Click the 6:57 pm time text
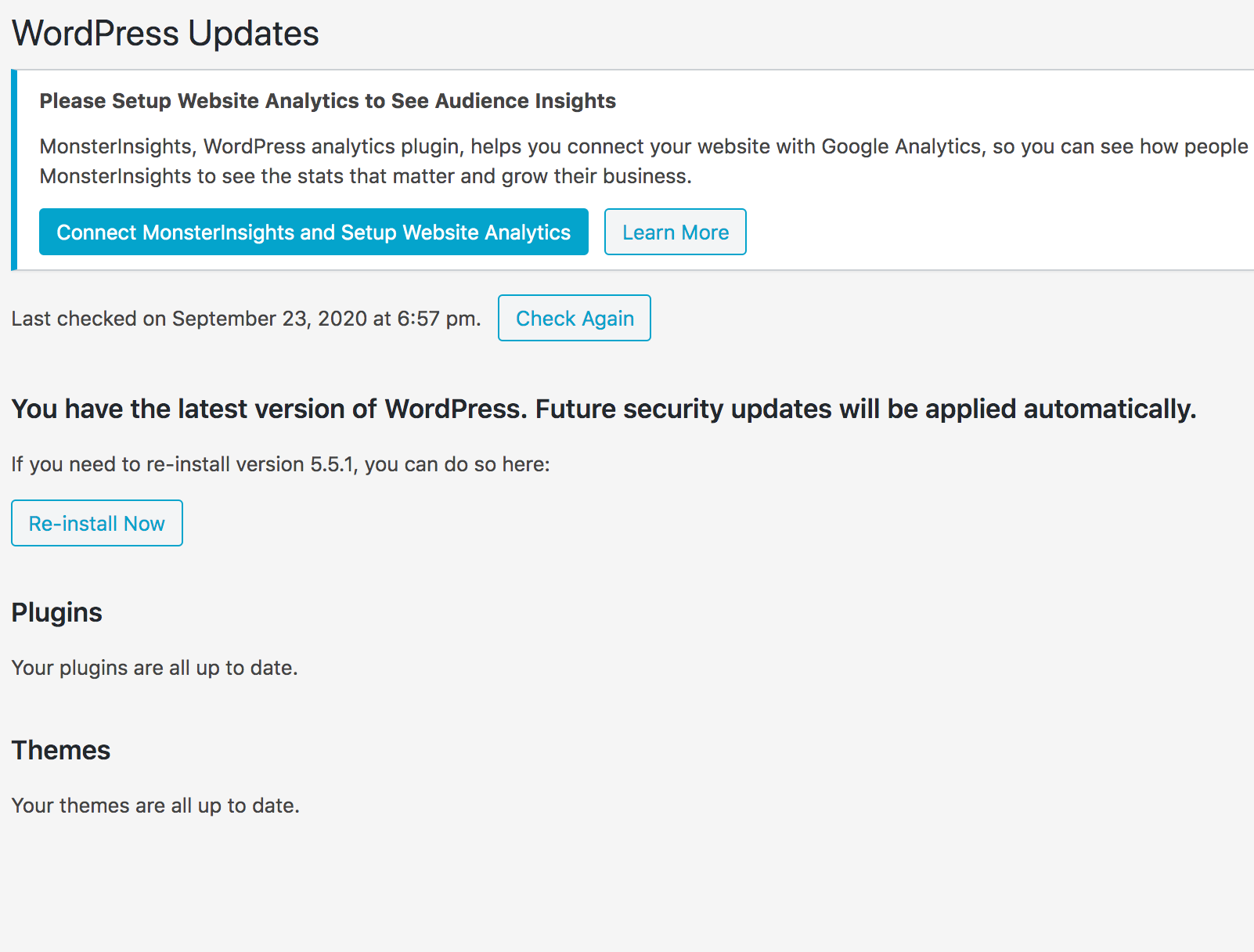Viewport: 1254px width, 952px height. pyautogui.click(x=438, y=319)
